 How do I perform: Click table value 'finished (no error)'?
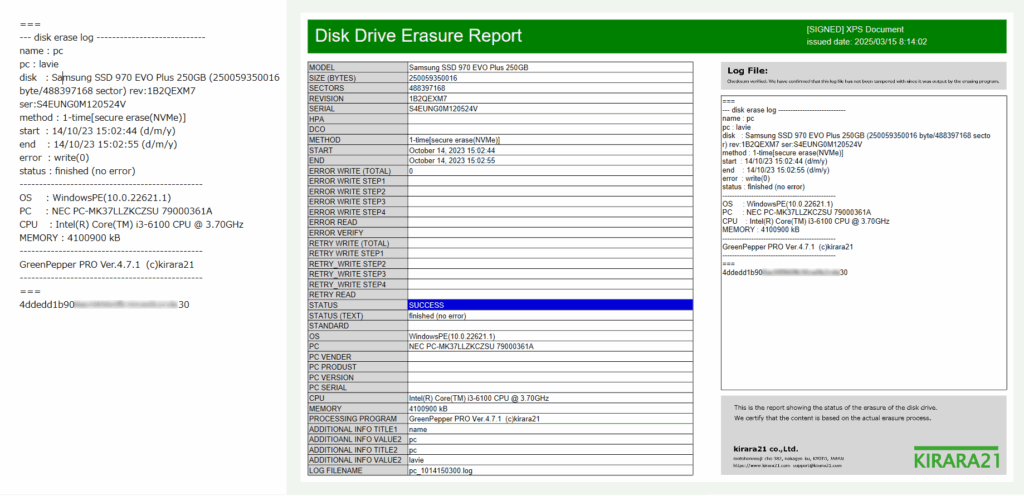tap(438, 316)
